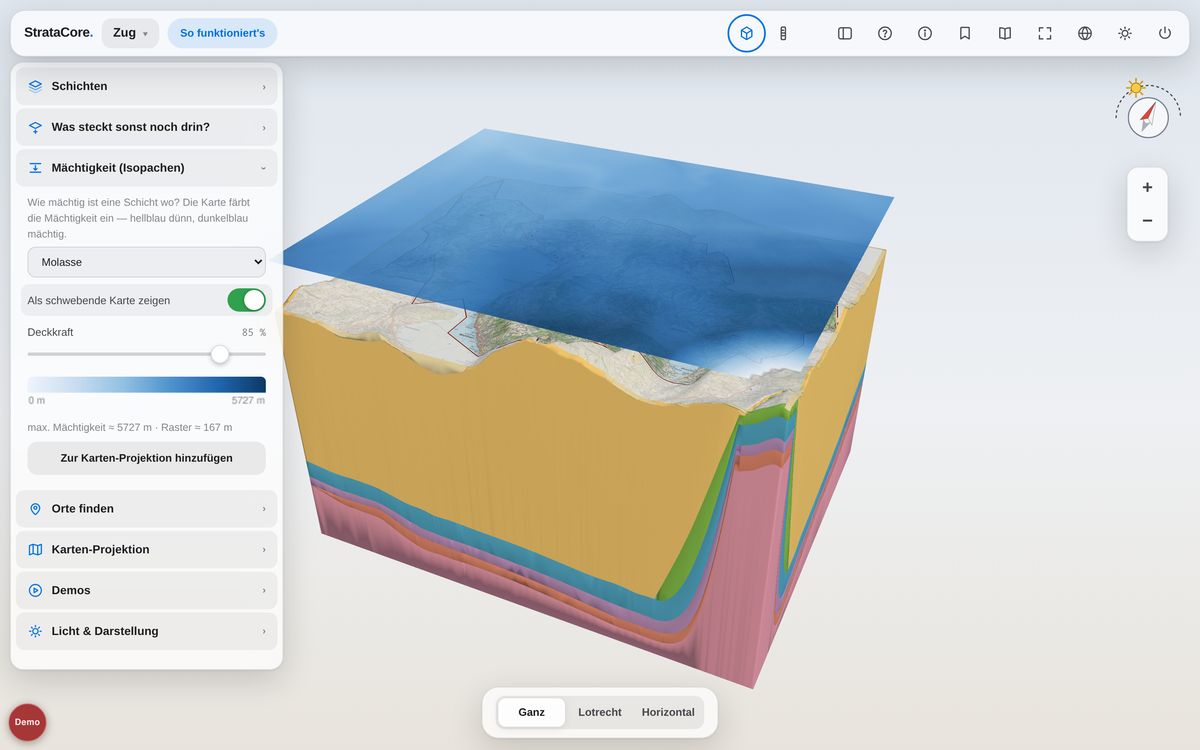
Task: Open the Molasse layer select box
Action: (147, 262)
